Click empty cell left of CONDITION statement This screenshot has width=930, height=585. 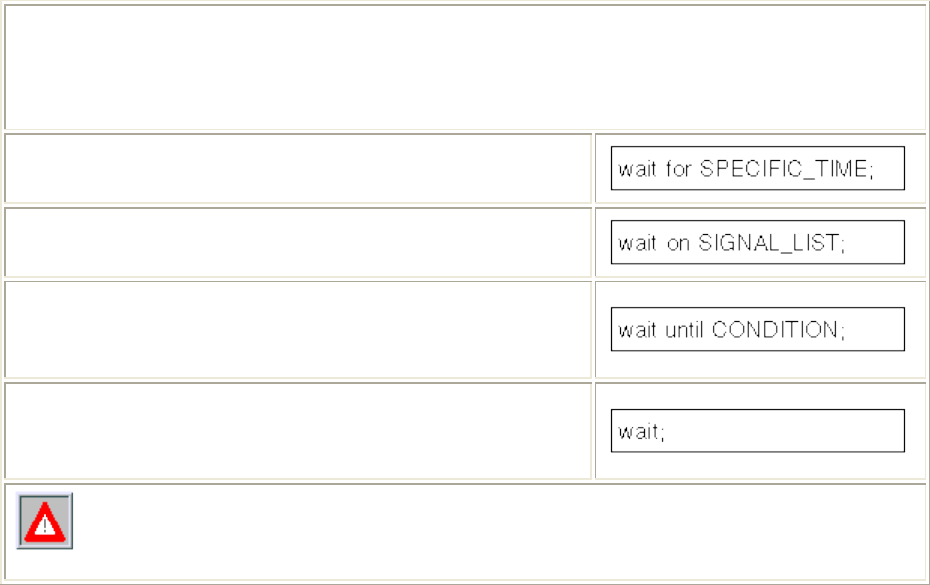coord(298,329)
